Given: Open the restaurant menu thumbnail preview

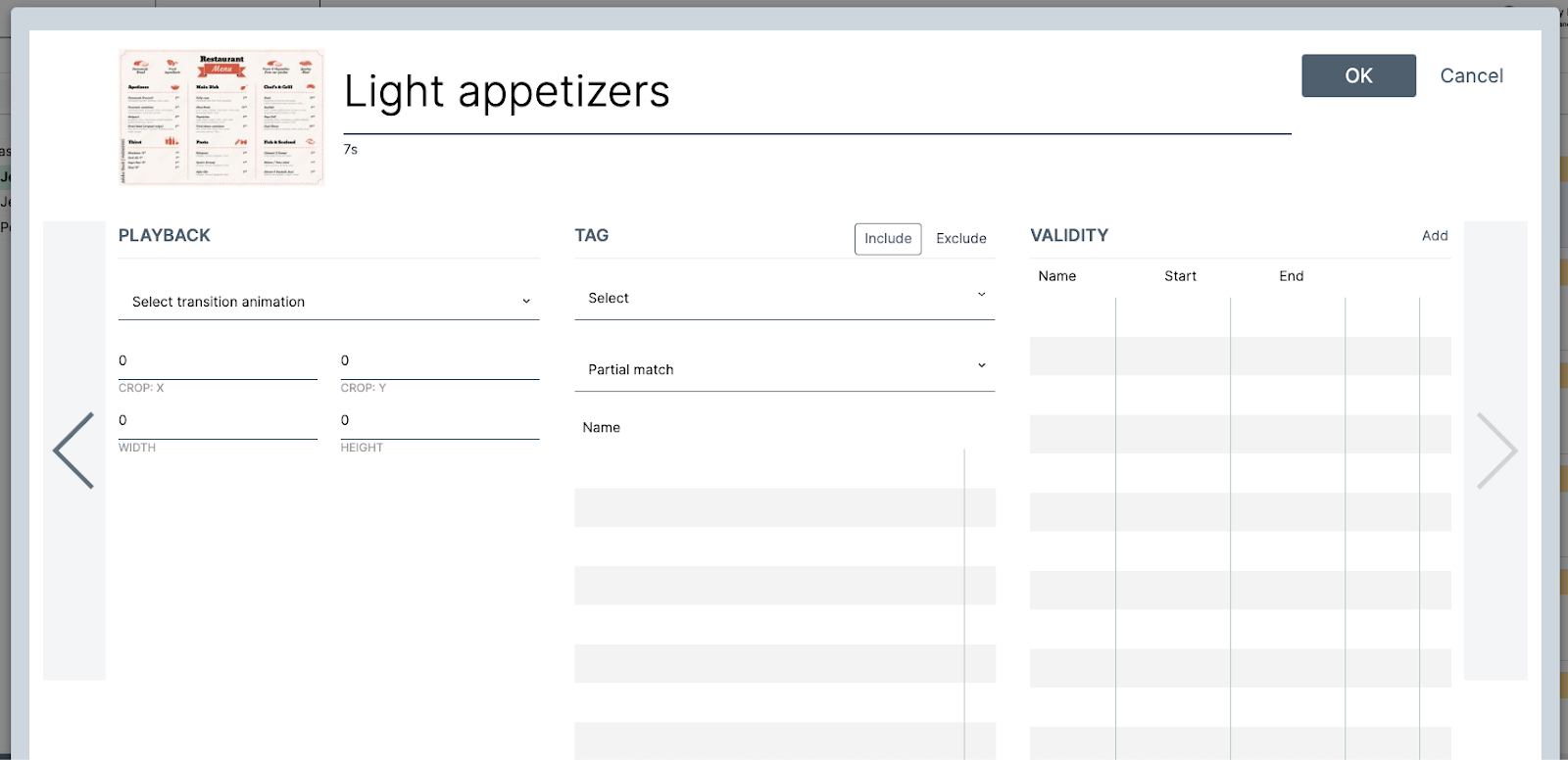Looking at the screenshot, I should (221, 118).
